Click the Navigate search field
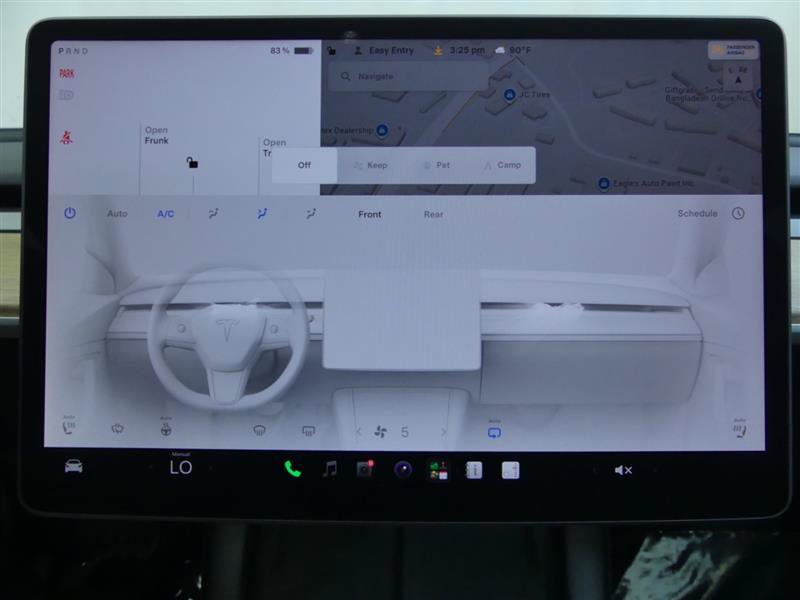The height and width of the screenshot is (600, 800). click(408, 76)
